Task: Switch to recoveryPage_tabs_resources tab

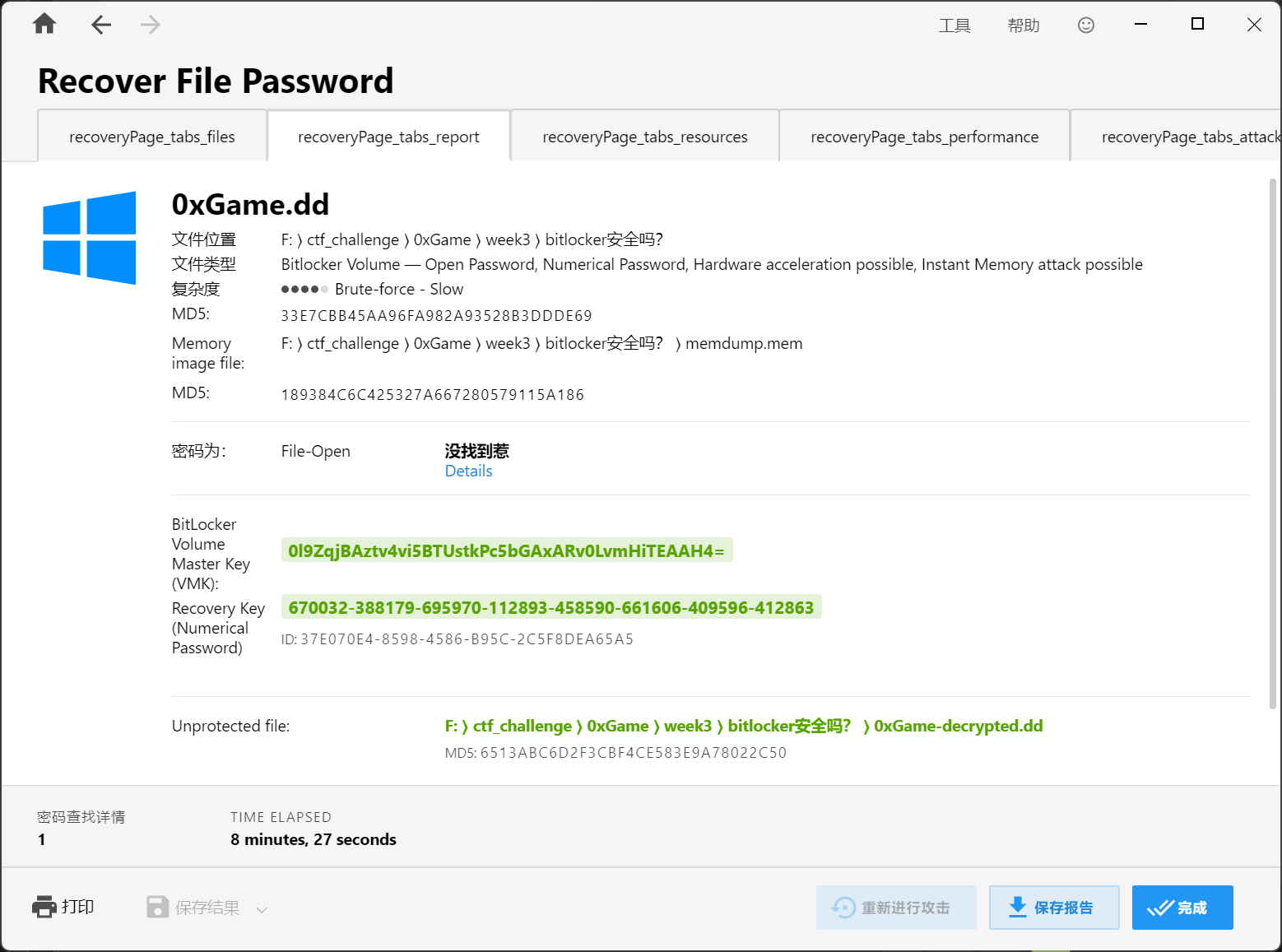Action: tap(644, 137)
